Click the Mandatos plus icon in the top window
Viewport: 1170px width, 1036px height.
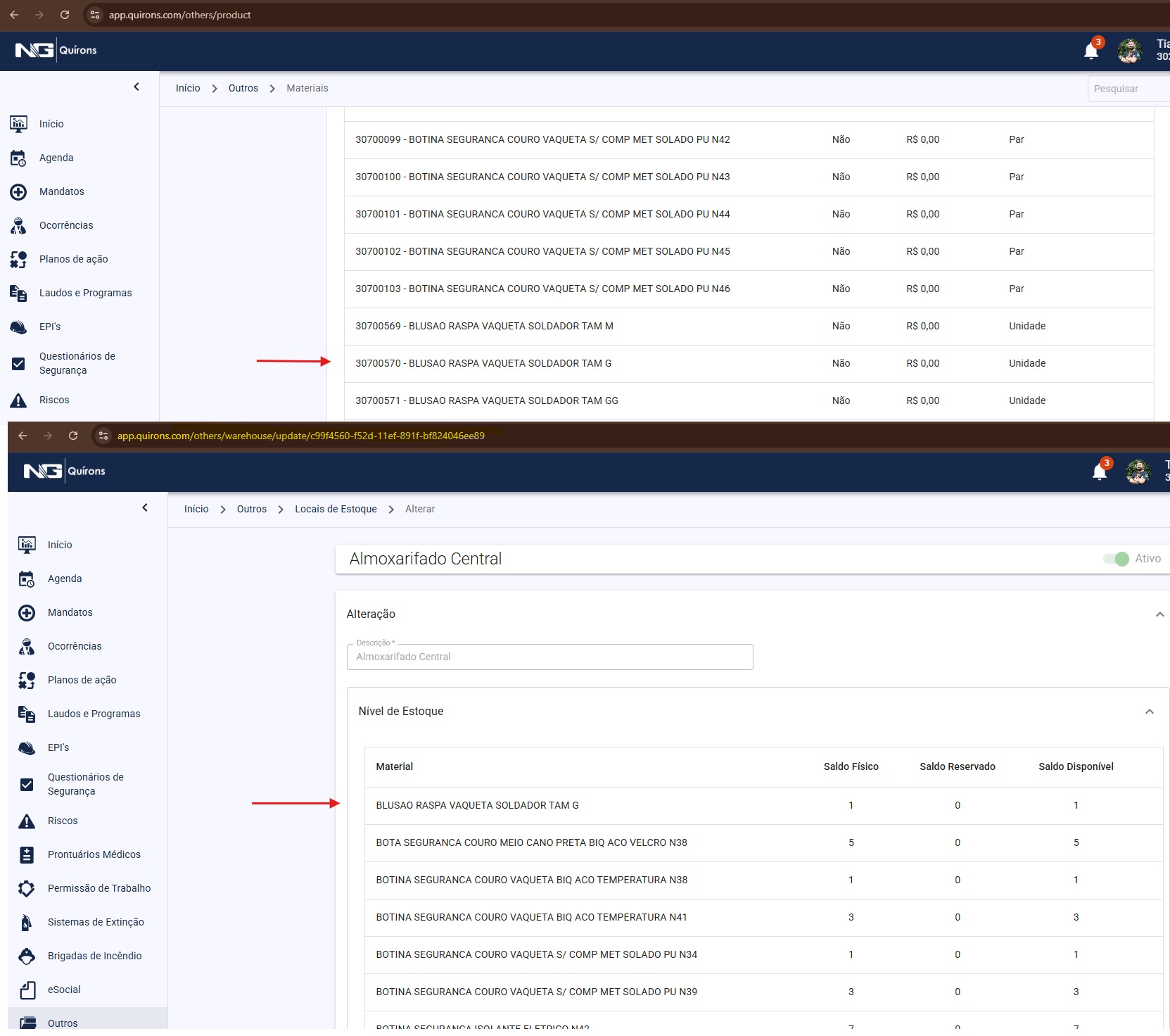click(19, 191)
